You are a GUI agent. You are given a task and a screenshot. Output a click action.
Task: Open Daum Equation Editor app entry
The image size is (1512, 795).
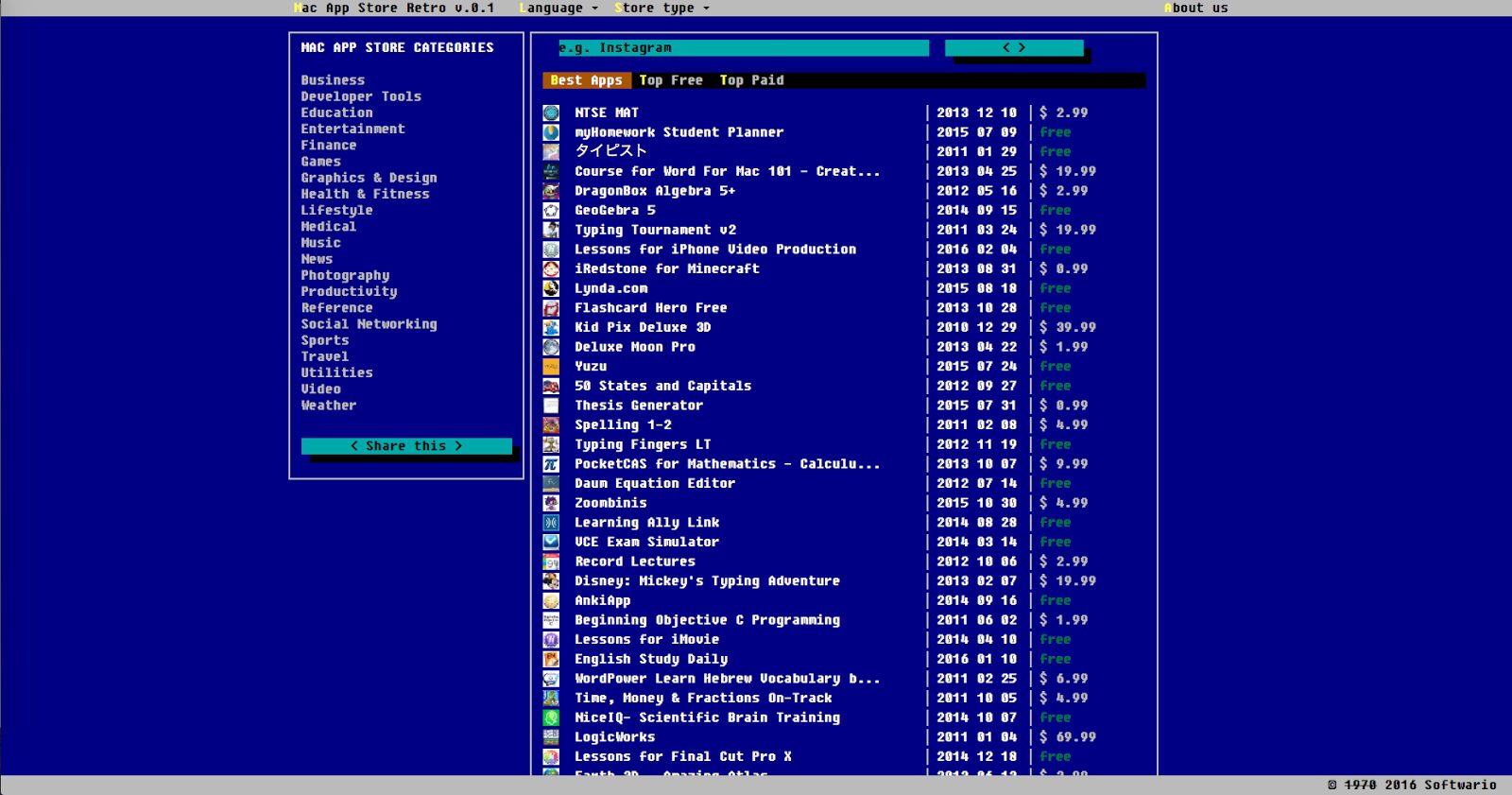(655, 483)
